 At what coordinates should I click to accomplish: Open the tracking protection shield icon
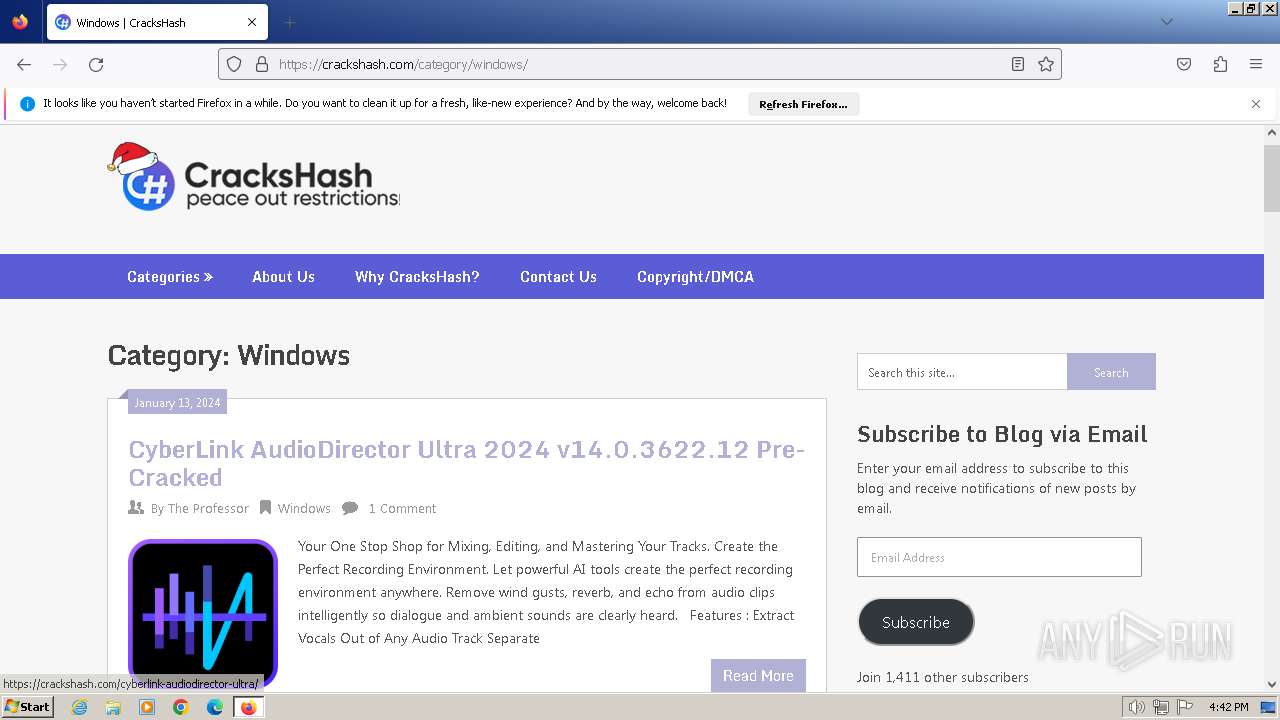[234, 64]
